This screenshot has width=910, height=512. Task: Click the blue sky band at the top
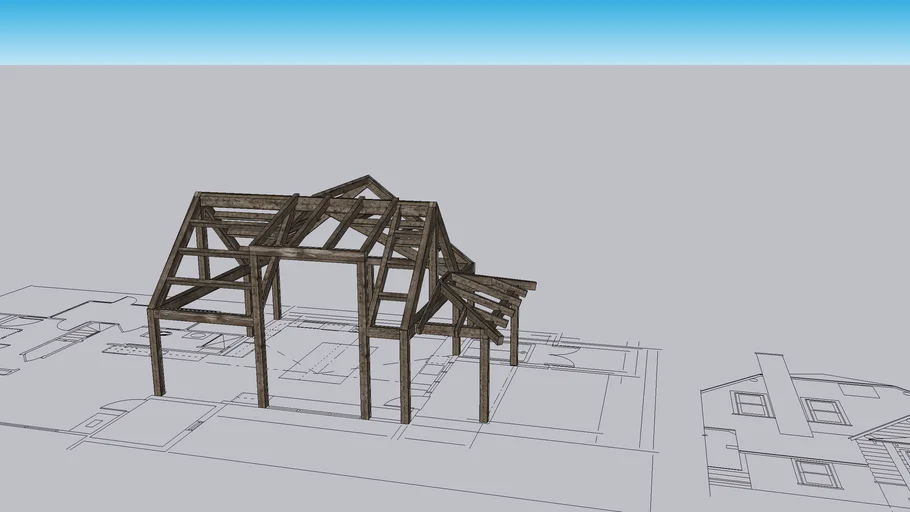click(x=455, y=30)
